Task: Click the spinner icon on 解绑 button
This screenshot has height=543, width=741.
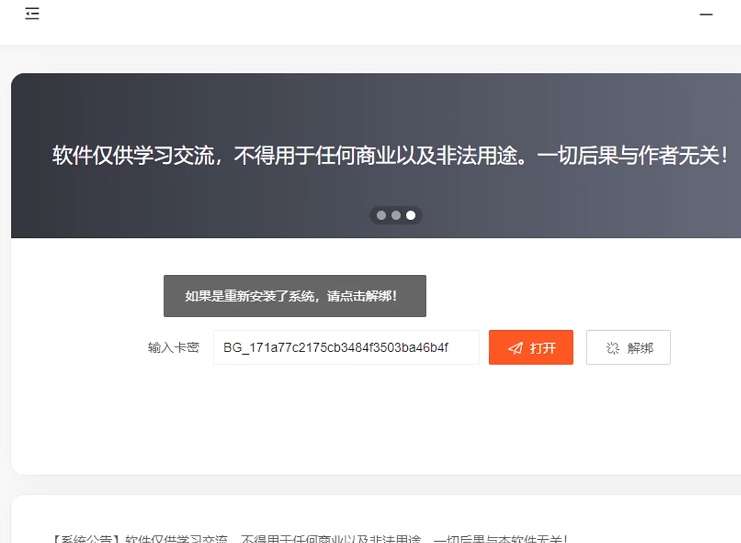Action: [613, 348]
